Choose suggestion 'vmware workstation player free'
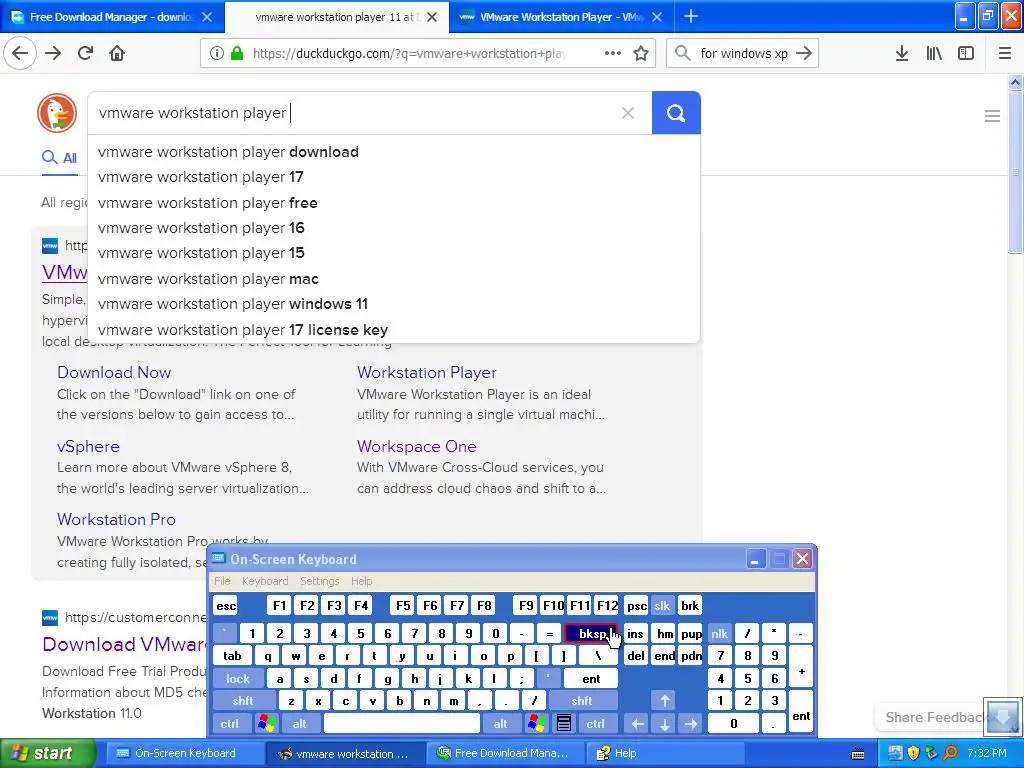 394,202
